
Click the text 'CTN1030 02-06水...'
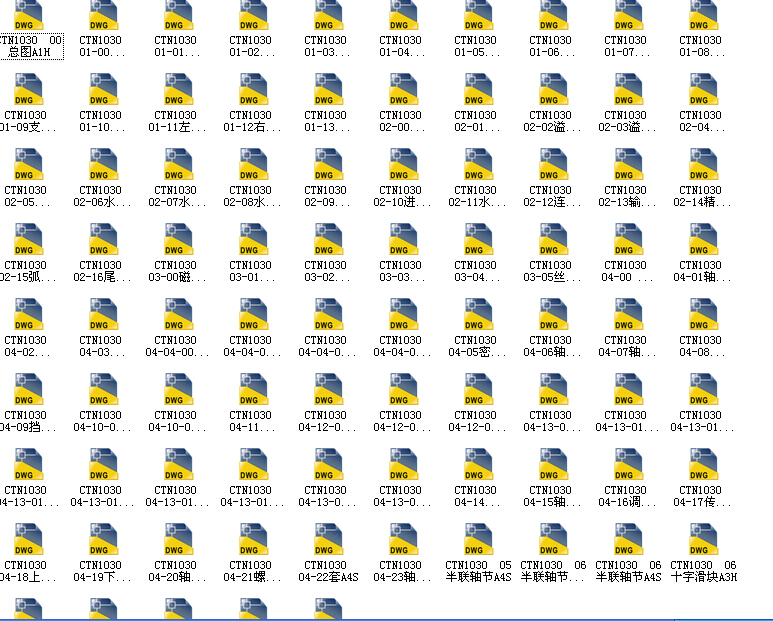pos(102,196)
